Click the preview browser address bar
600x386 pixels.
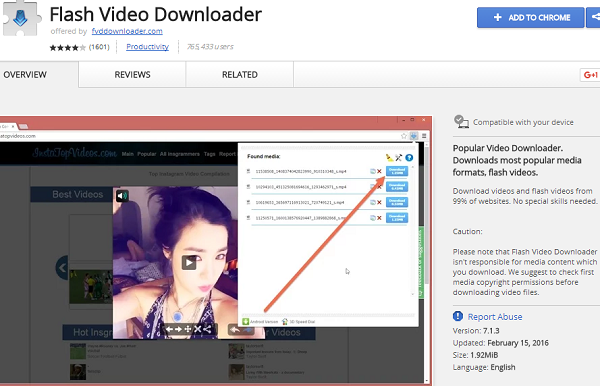tap(199, 136)
